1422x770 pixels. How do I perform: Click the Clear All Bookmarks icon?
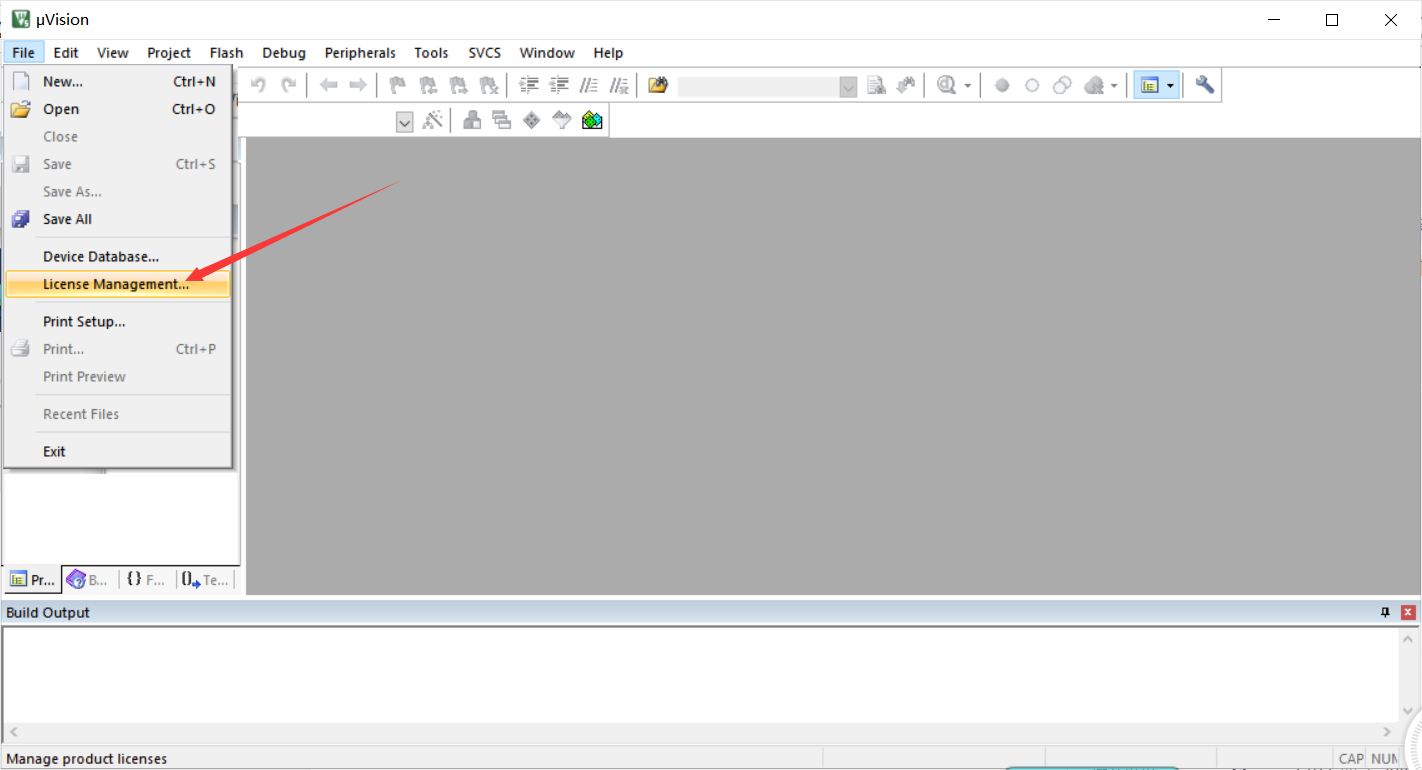click(489, 85)
